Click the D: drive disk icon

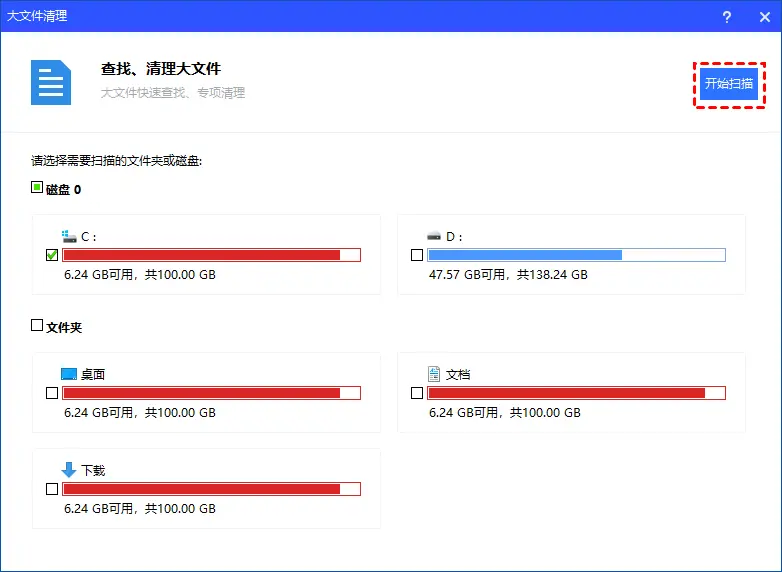tap(434, 236)
